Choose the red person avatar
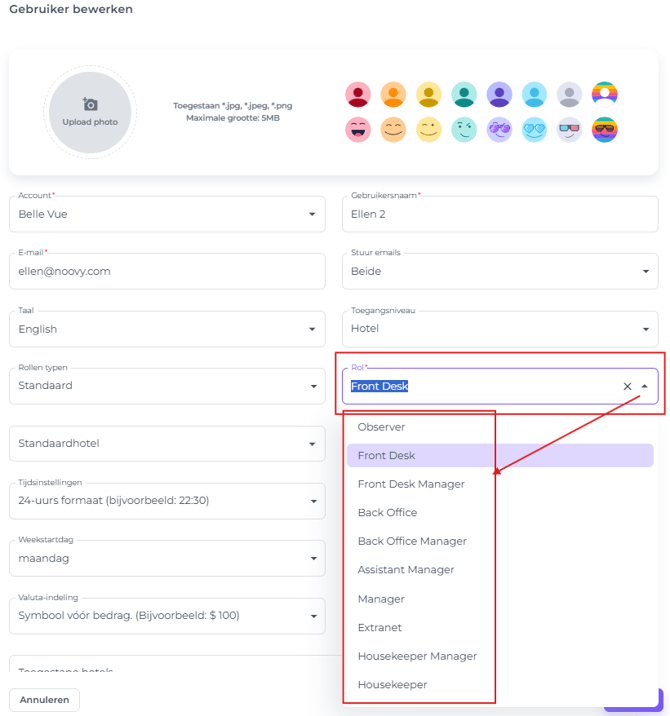This screenshot has width=670, height=716. tap(358, 95)
